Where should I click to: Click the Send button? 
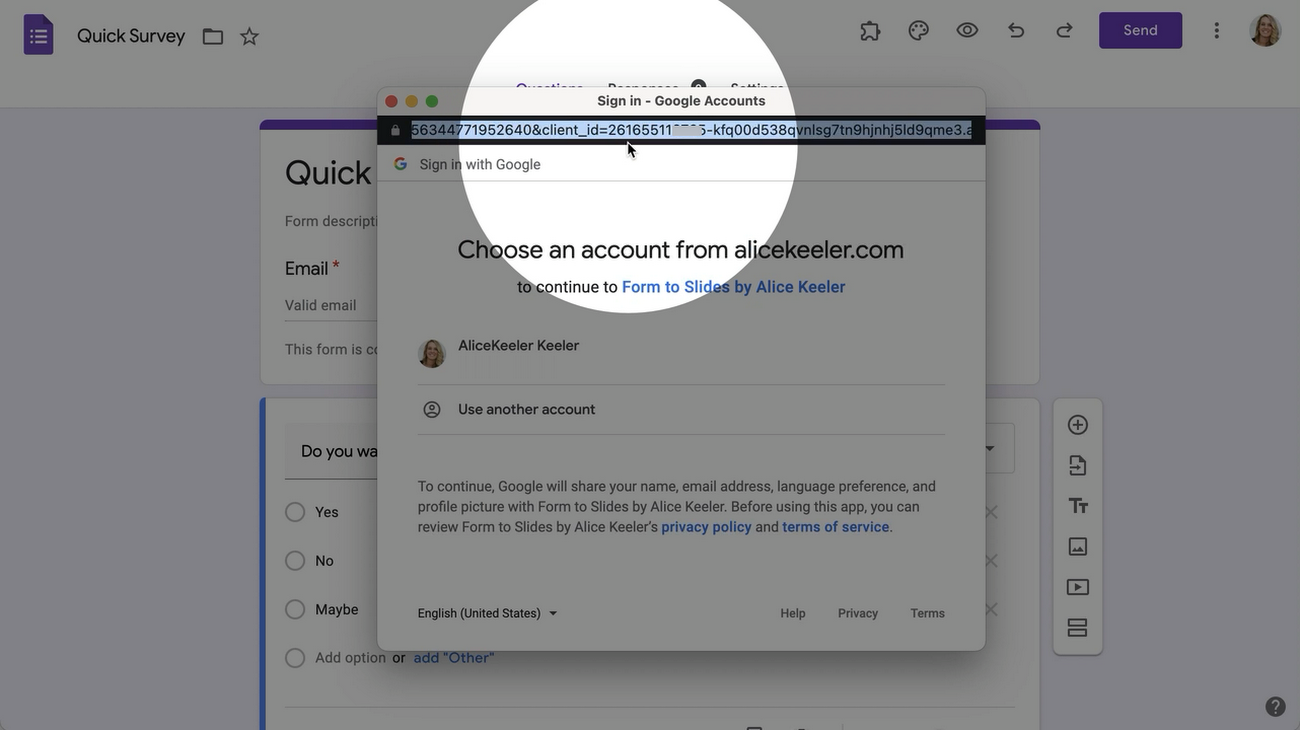click(x=1140, y=30)
